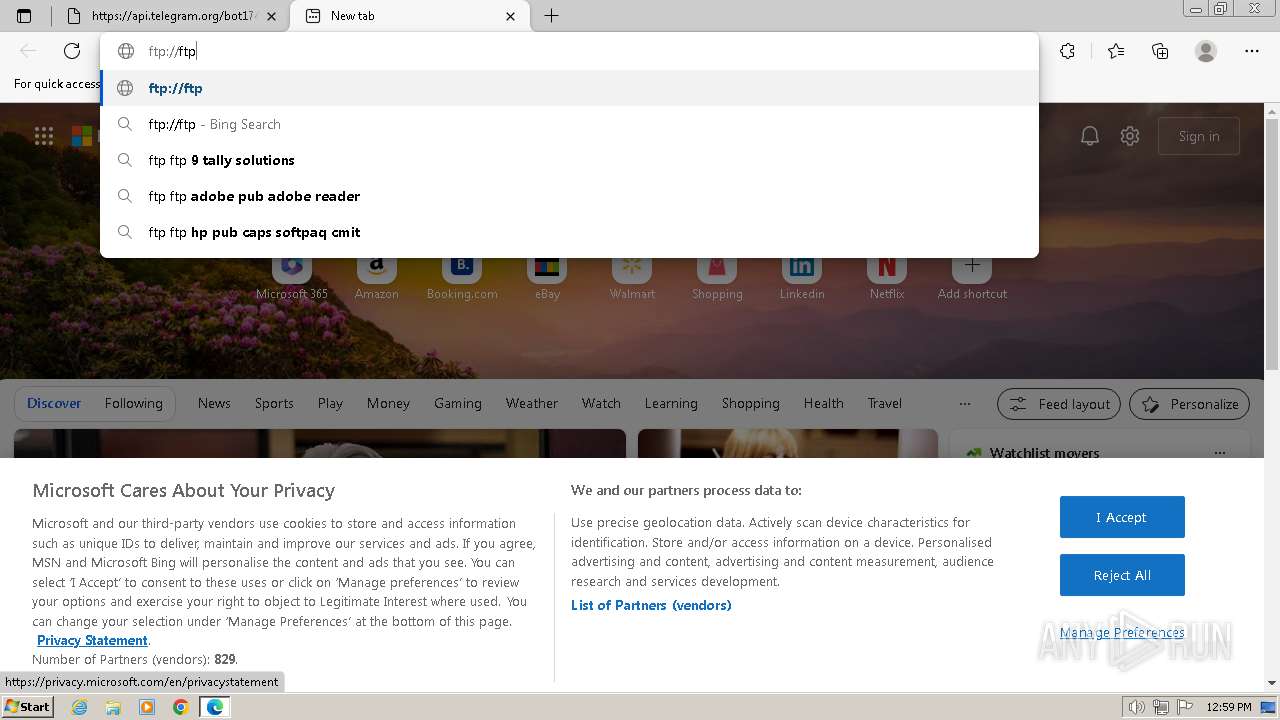This screenshot has height=720, width=1280.
Task: Click the Windows Start button
Action: [x=28, y=706]
